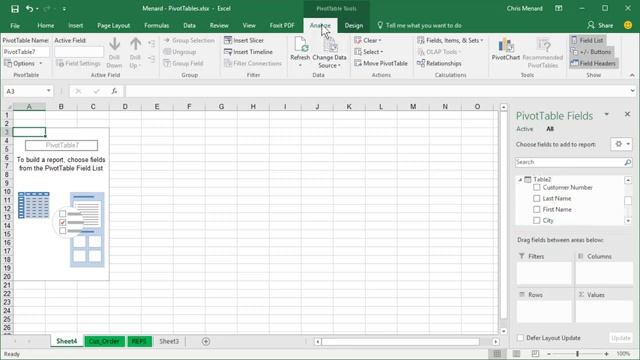
Task: Click Tell me what you want to do
Action: [419, 25]
